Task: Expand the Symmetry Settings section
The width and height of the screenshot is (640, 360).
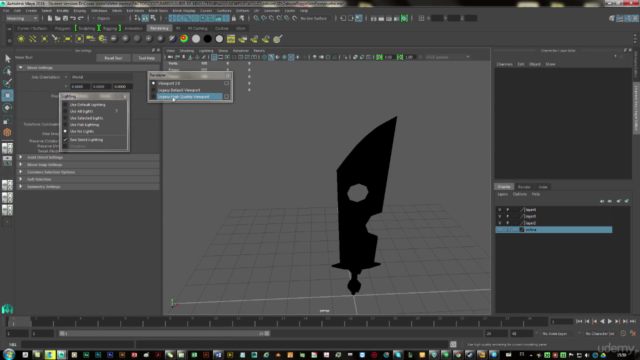Action: click(21, 187)
